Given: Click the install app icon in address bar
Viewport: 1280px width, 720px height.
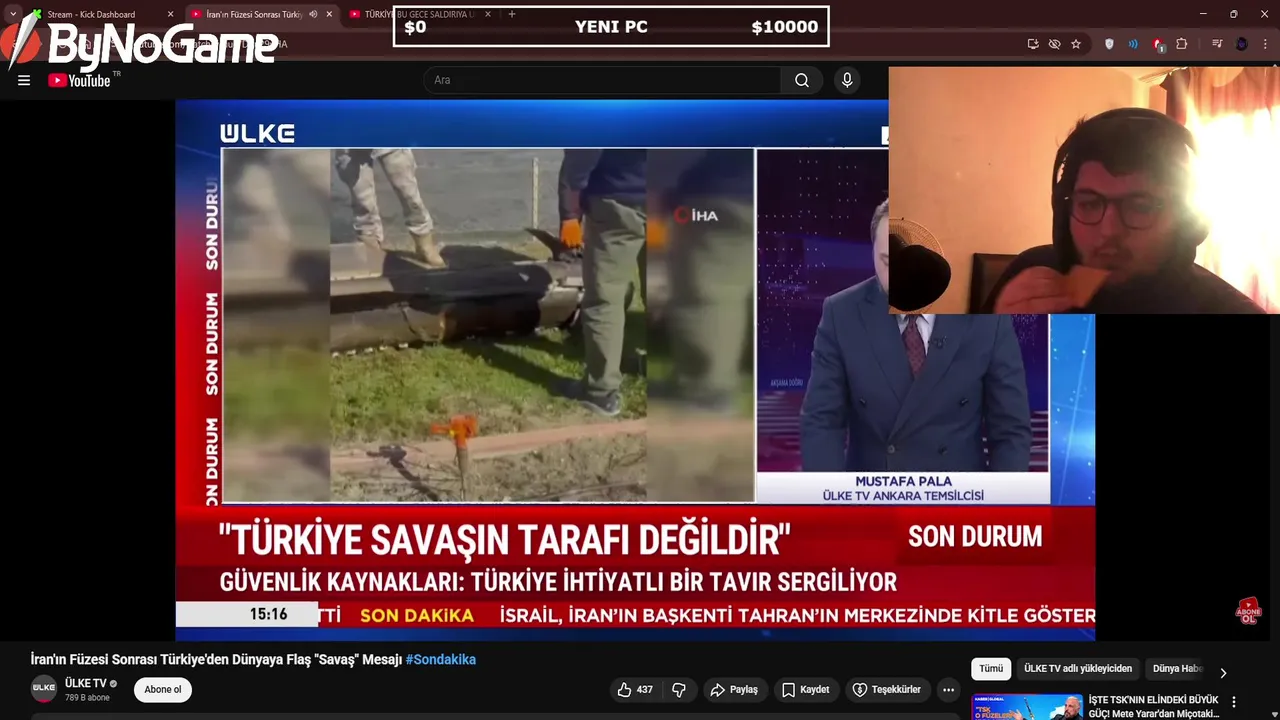Looking at the screenshot, I should coord(1033,44).
